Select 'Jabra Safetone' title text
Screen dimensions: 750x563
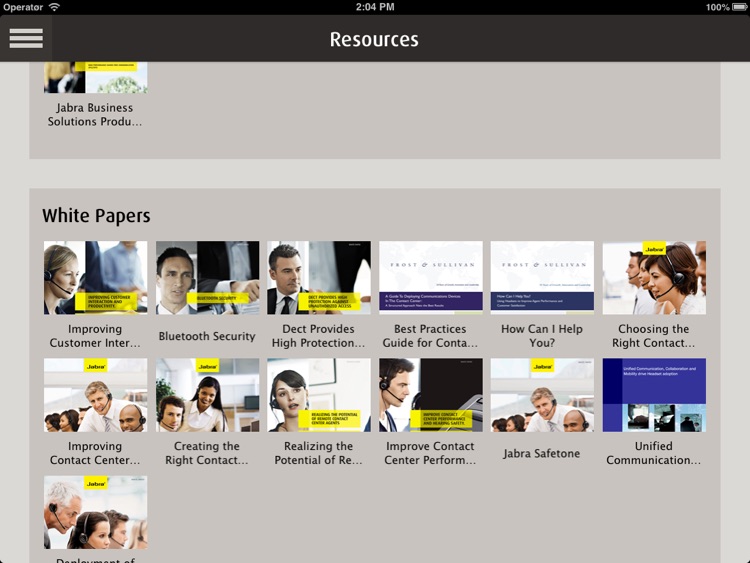click(x=541, y=453)
